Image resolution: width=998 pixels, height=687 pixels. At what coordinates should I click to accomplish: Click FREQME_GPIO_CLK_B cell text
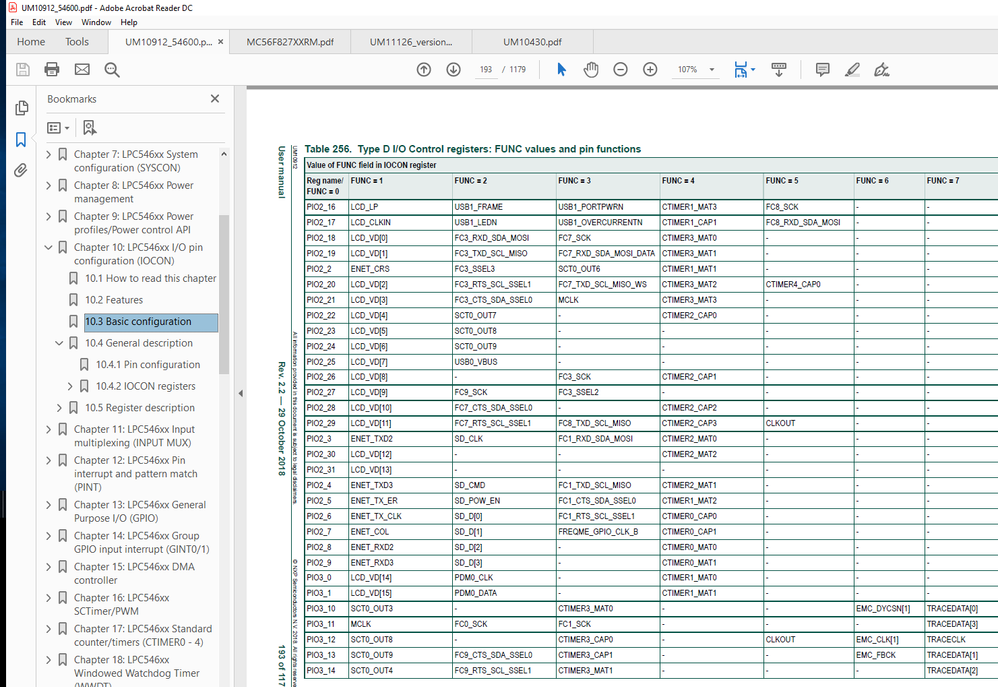[598, 532]
